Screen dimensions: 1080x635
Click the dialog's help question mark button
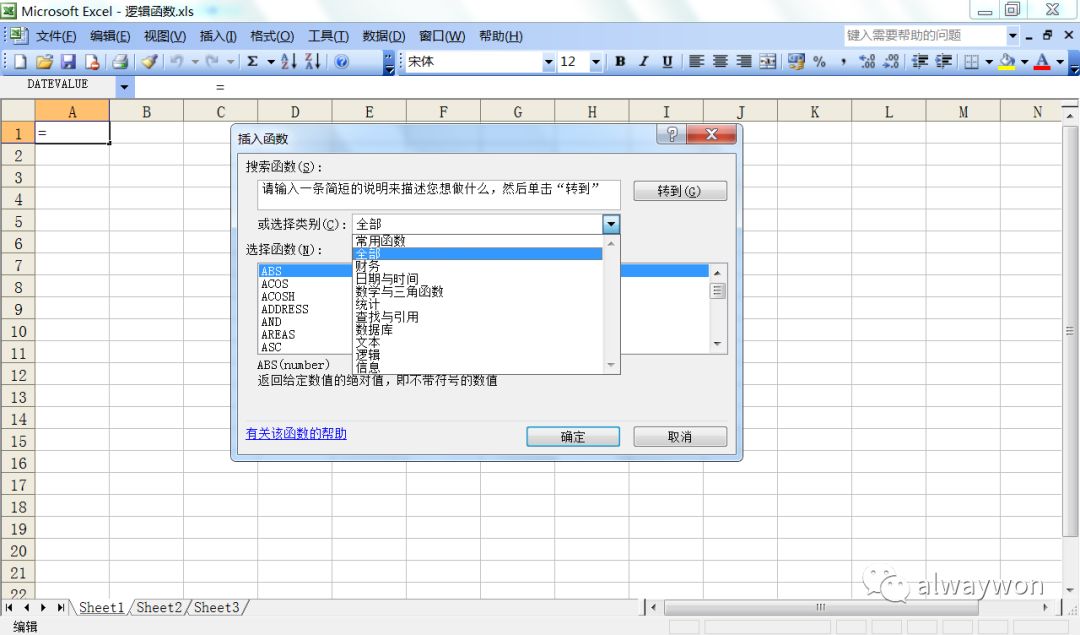672,134
